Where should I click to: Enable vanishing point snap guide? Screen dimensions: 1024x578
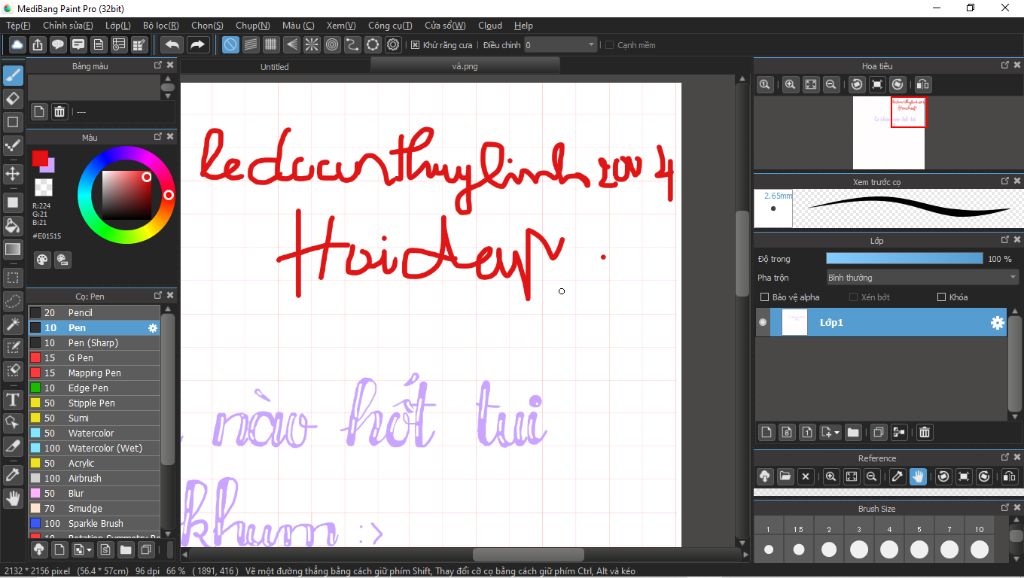click(x=291, y=45)
